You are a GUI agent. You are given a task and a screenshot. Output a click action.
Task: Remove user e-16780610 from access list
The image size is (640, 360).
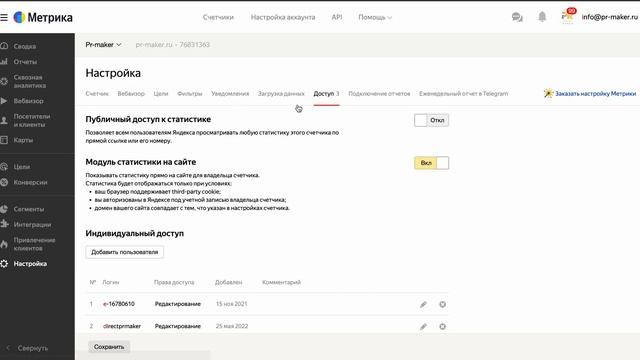coord(442,304)
